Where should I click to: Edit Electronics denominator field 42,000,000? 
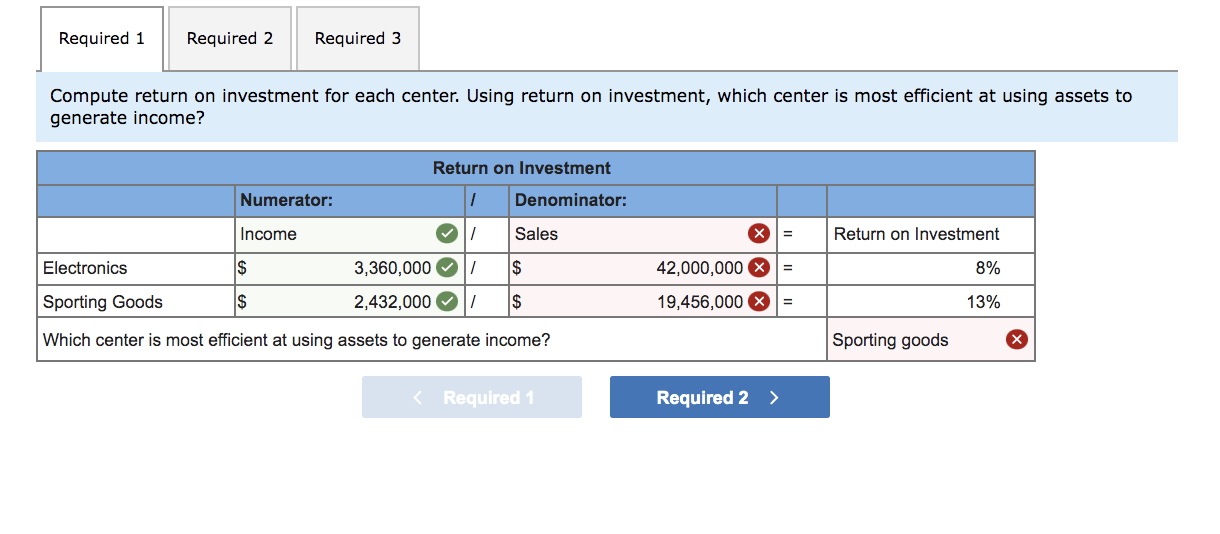coord(640,268)
